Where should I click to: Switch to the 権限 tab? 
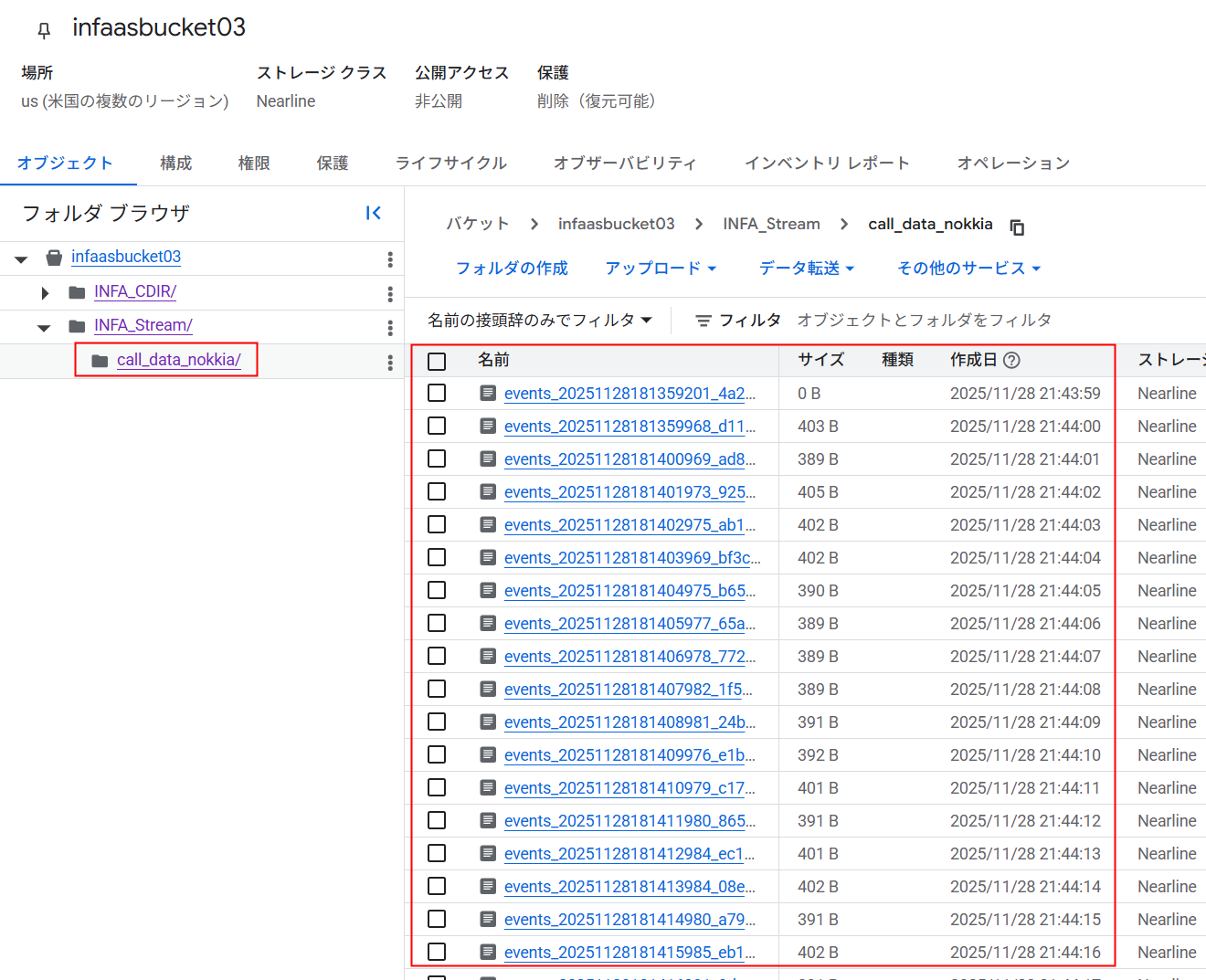click(253, 163)
